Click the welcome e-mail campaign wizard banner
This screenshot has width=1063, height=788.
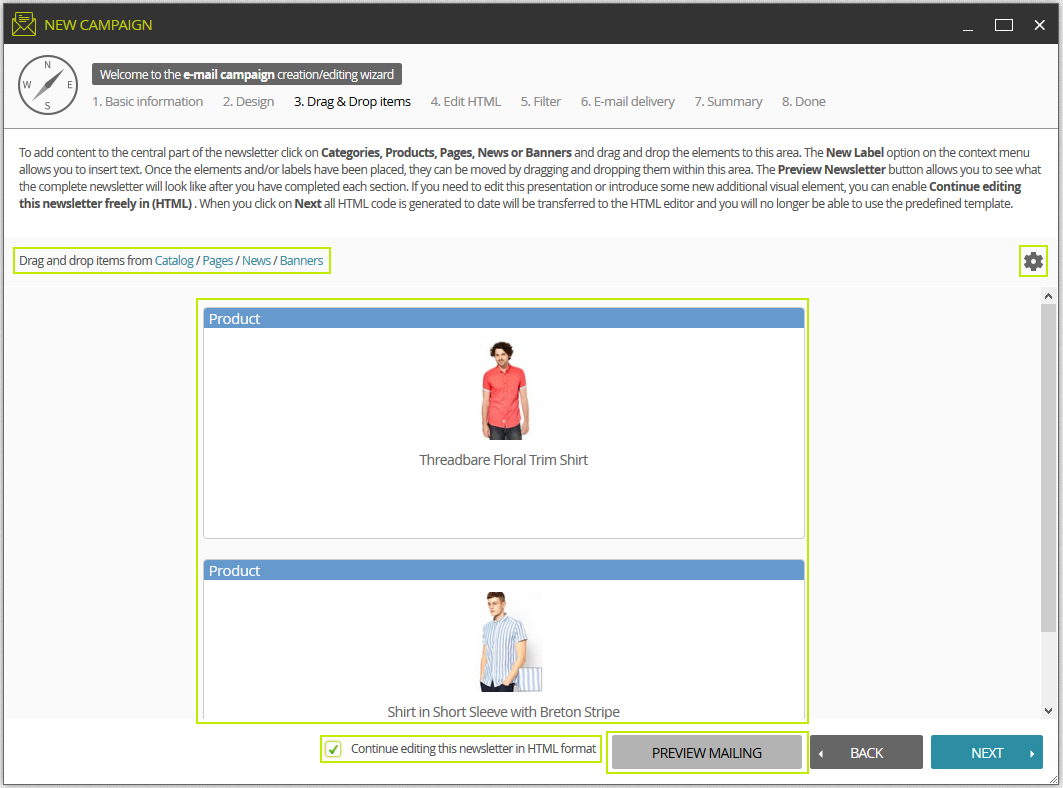pos(247,75)
